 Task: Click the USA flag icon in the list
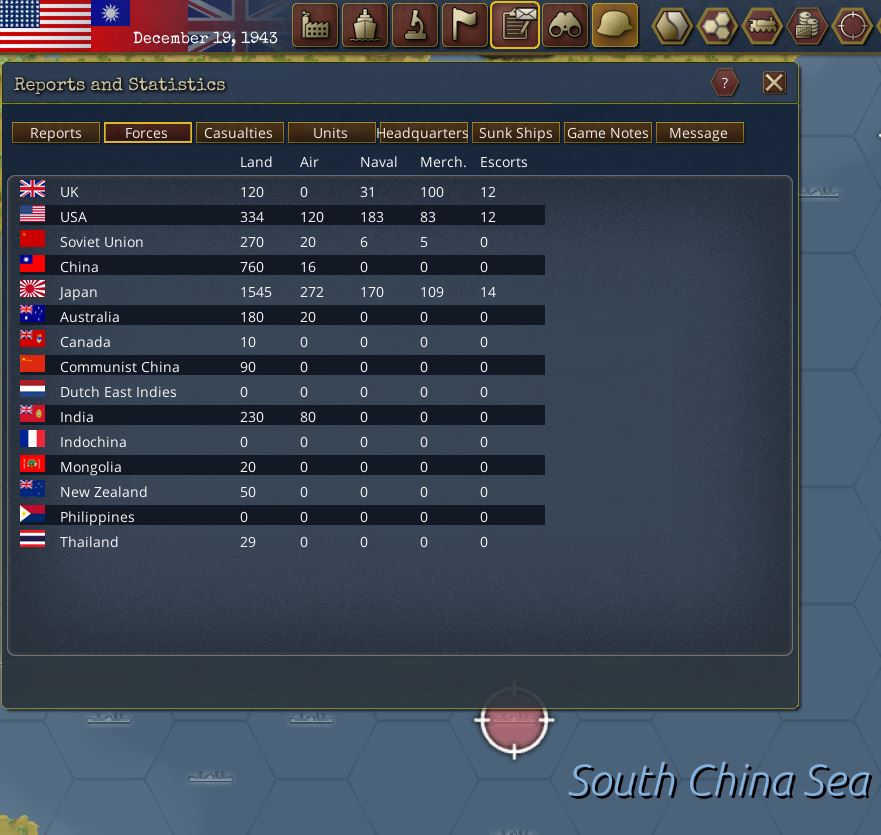tap(33, 214)
